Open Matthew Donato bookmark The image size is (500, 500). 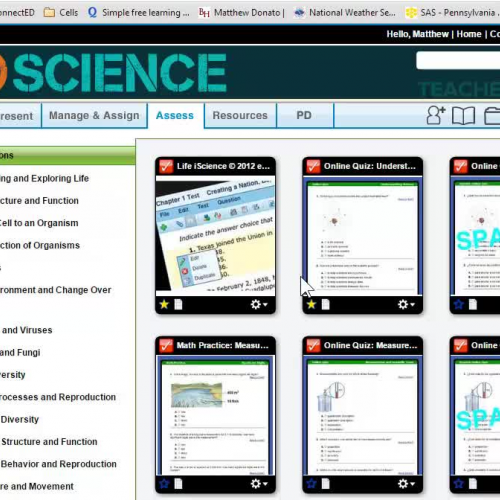(242, 13)
